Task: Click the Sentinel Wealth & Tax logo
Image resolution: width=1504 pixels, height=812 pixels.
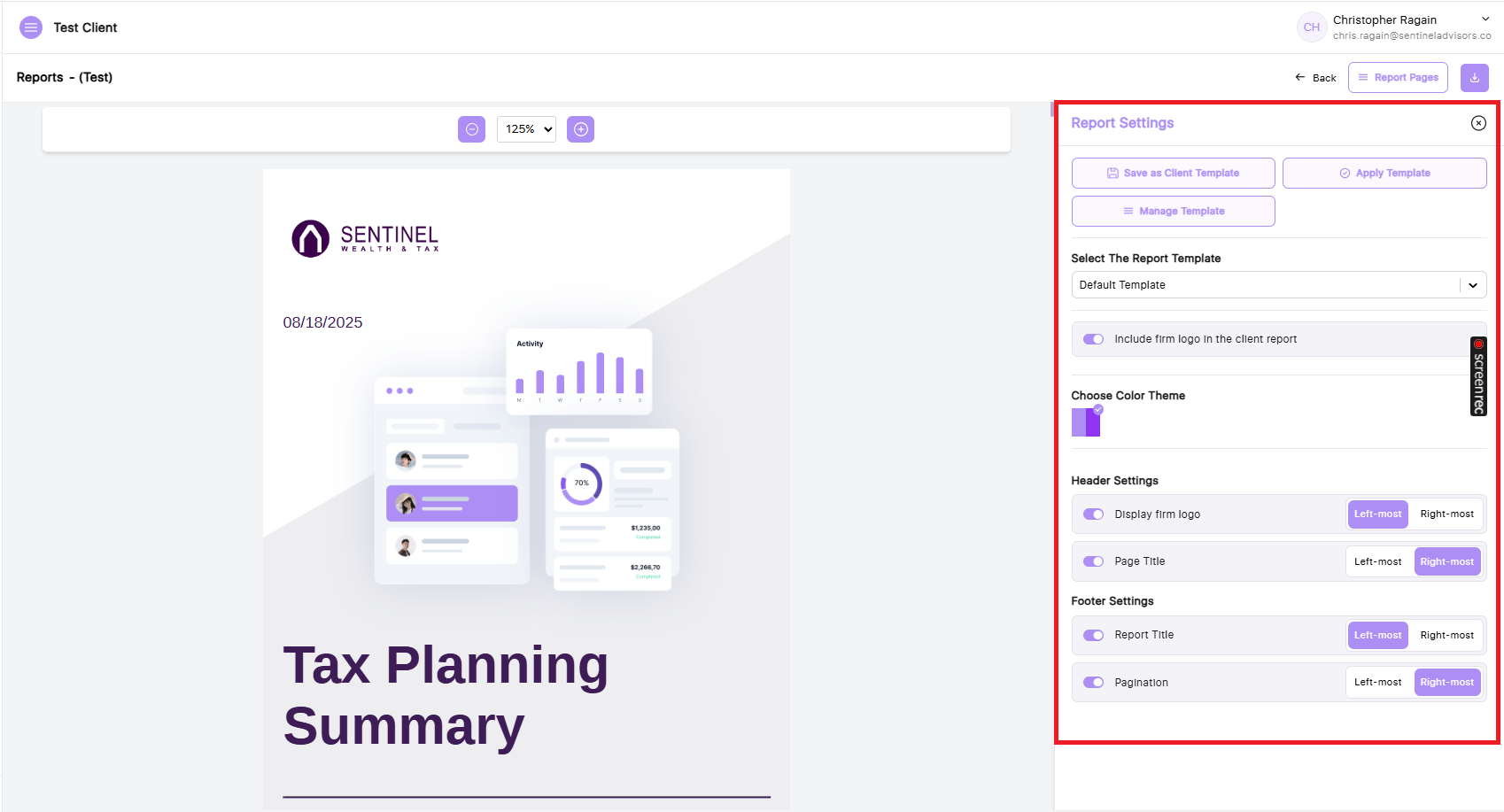Action: [x=365, y=238]
